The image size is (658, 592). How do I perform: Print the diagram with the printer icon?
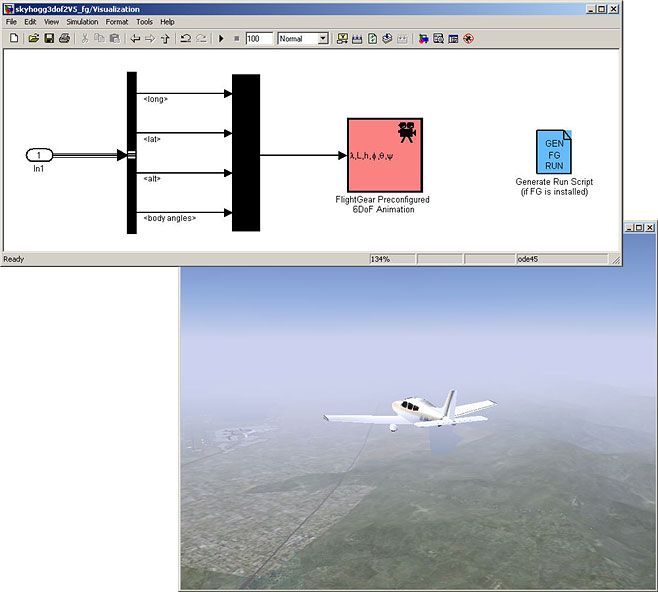64,39
